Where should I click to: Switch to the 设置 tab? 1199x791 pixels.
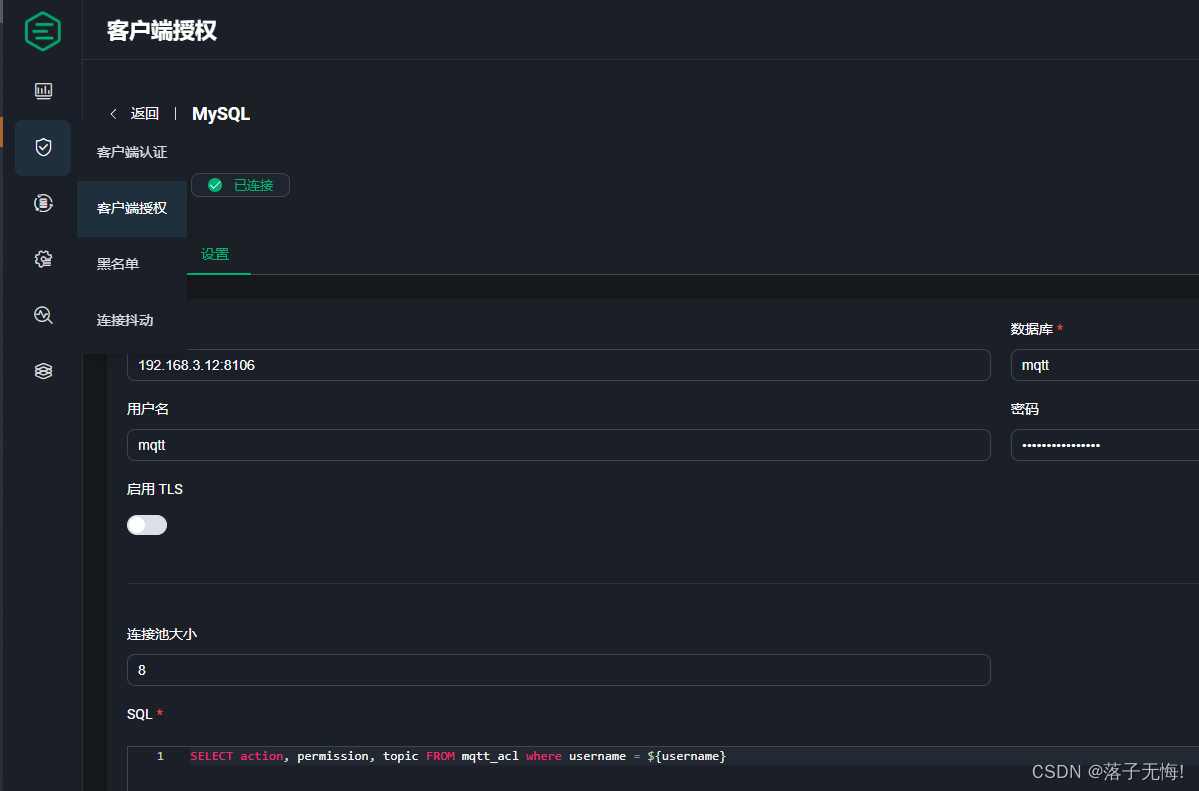(215, 254)
